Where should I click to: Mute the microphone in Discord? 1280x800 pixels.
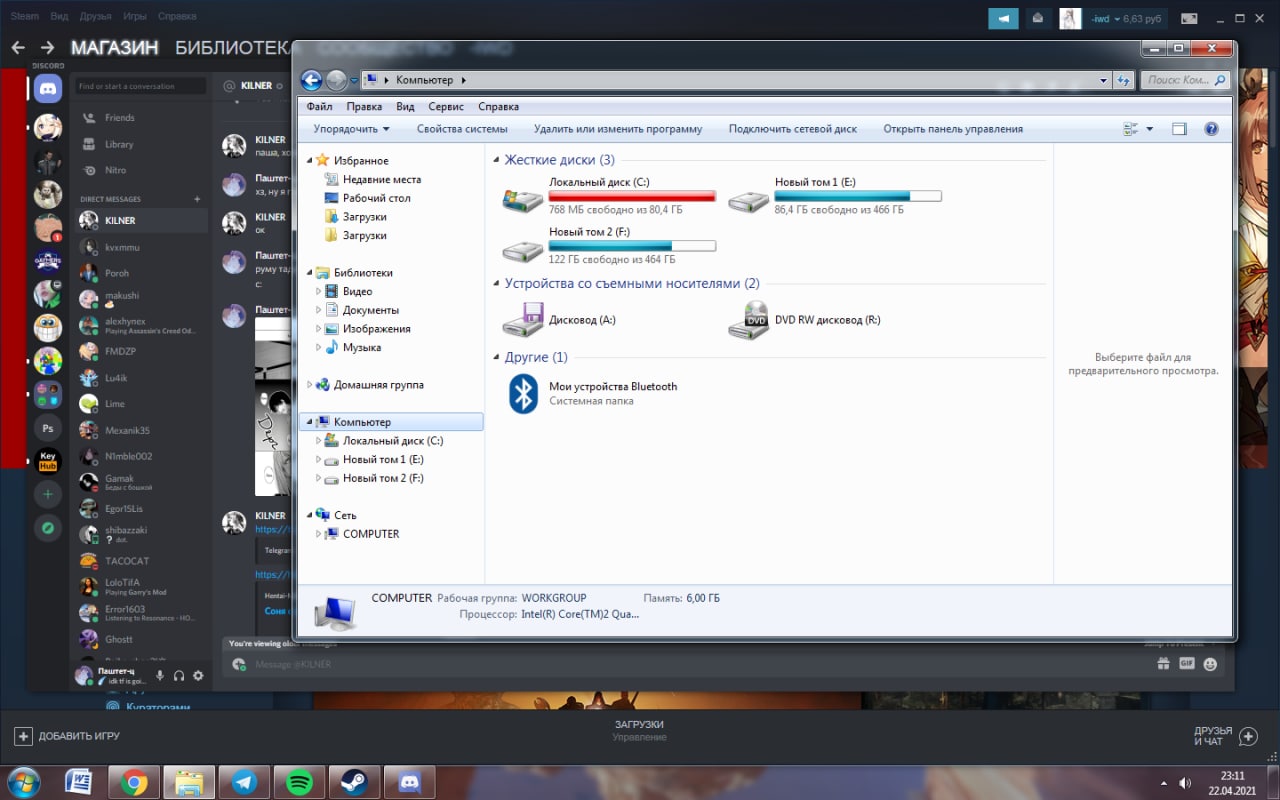pyautogui.click(x=160, y=676)
